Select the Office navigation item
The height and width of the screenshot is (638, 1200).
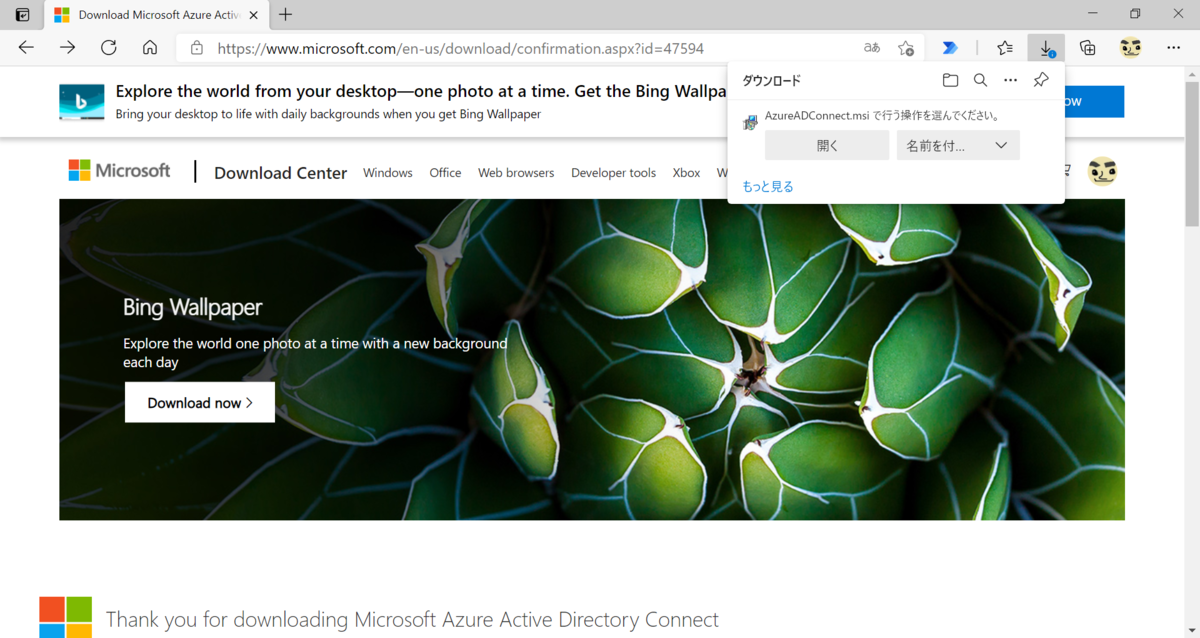tap(445, 172)
